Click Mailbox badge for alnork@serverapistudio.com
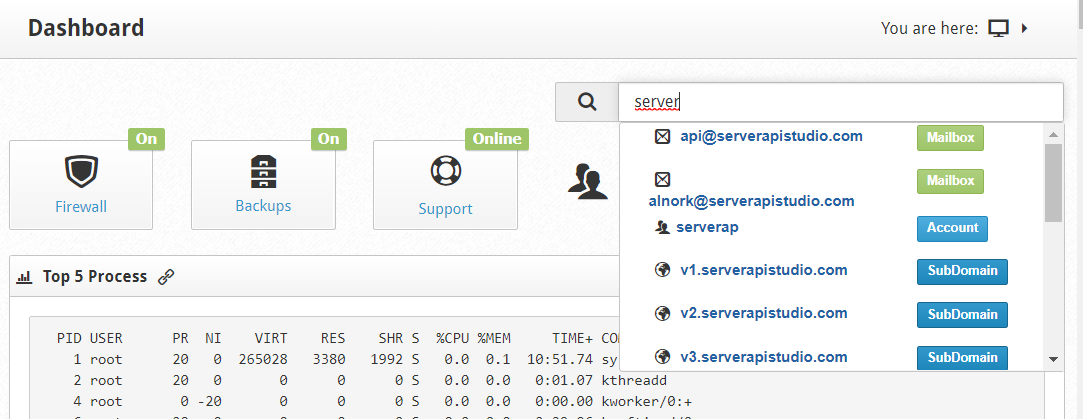The width and height of the screenshot is (1083, 419). point(950,181)
